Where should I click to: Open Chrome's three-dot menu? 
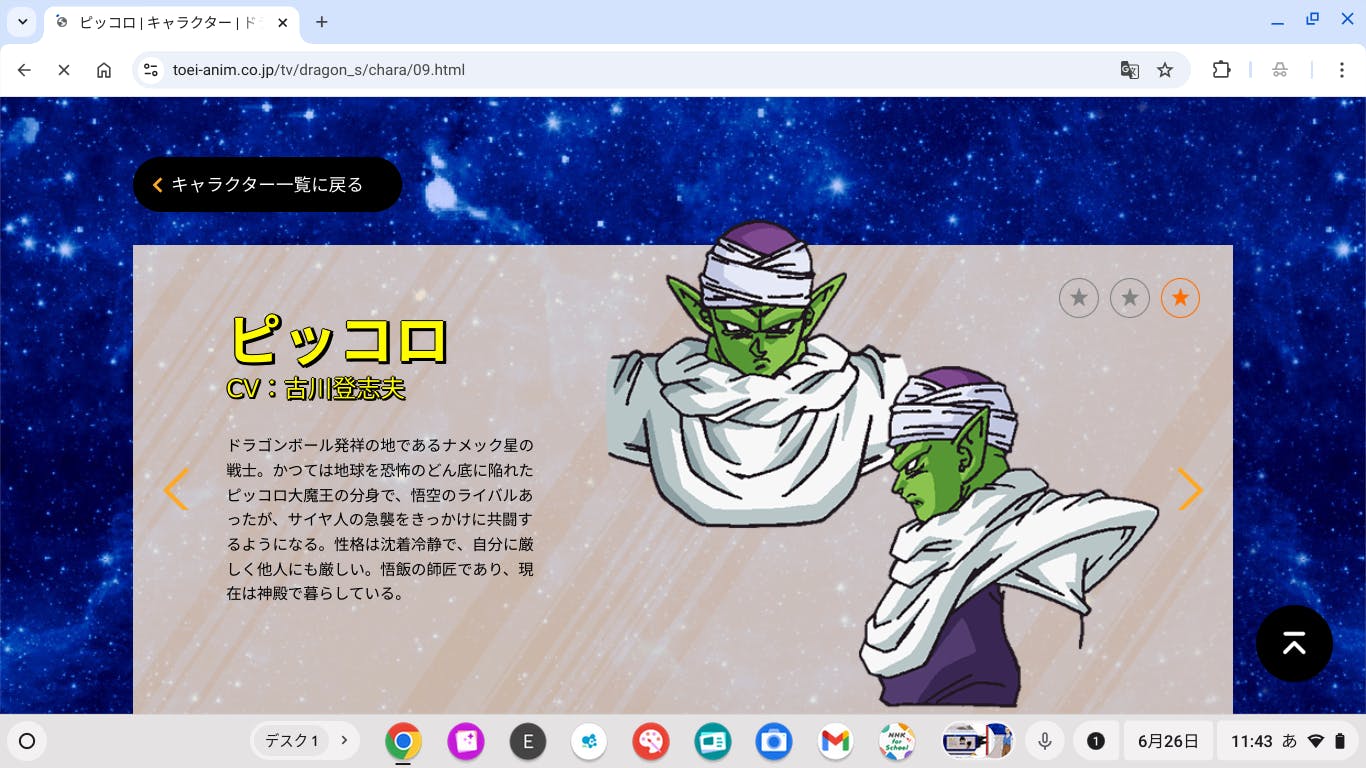coord(1342,70)
